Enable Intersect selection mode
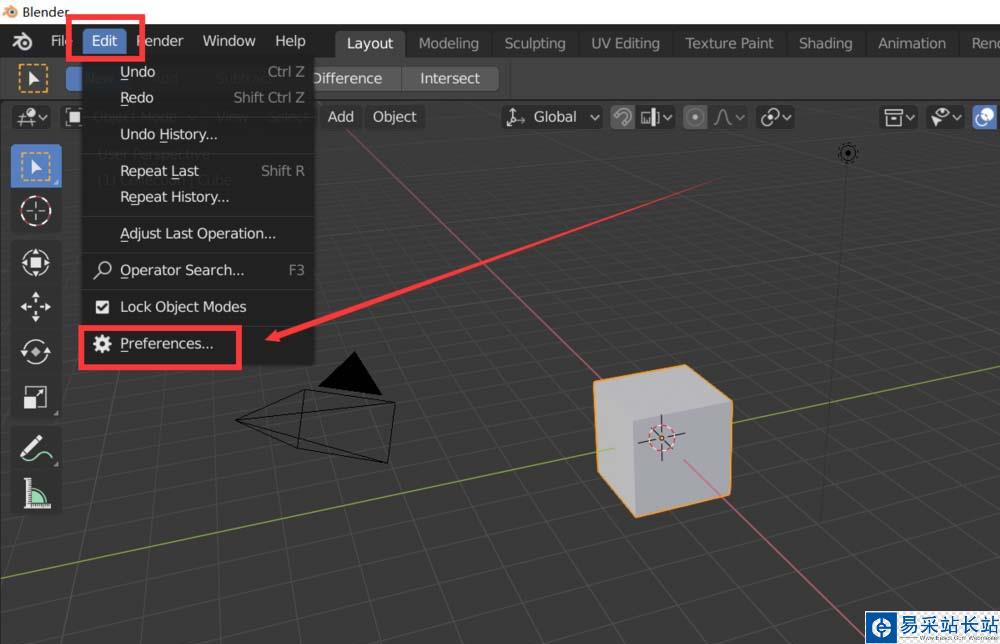Screen dimensions: 1000x644 [450, 78]
